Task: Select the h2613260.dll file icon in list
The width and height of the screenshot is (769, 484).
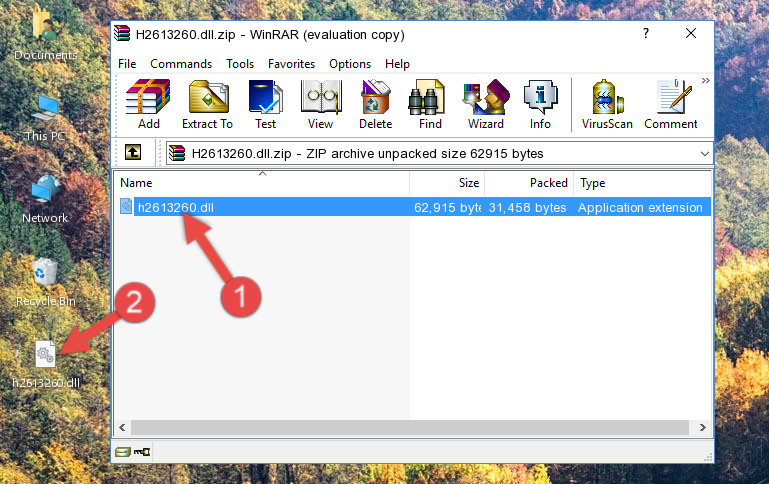Action: click(126, 206)
